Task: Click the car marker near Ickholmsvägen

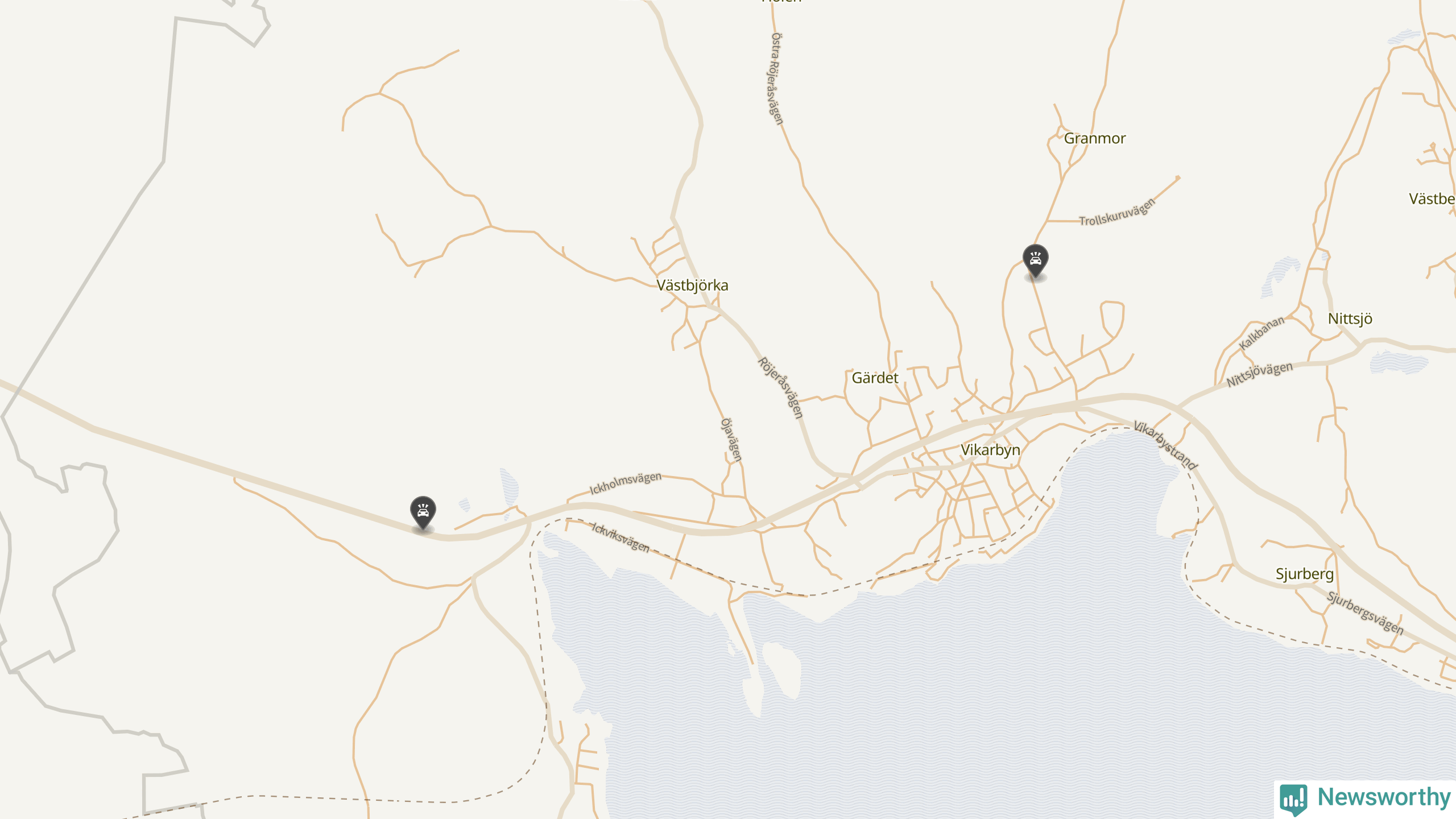Action: [x=423, y=512]
